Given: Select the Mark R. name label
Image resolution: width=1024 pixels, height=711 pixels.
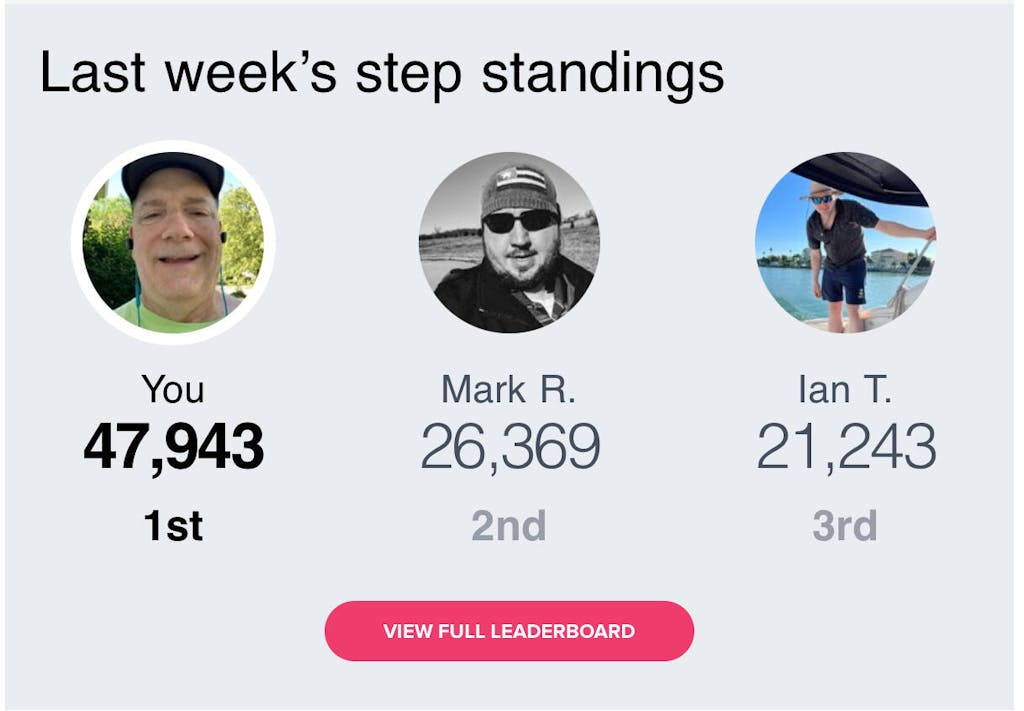Looking at the screenshot, I should (509, 389).
